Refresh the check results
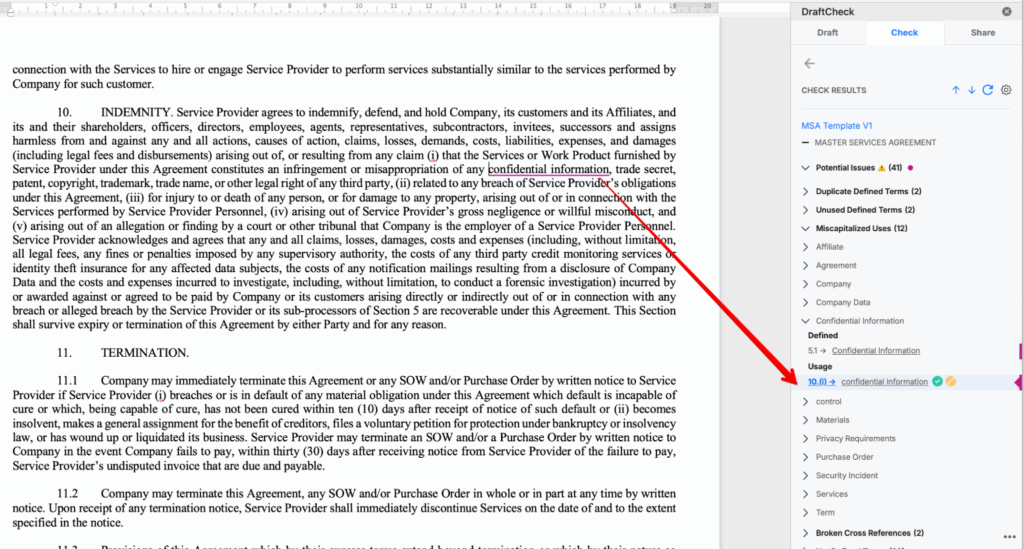 (988, 90)
